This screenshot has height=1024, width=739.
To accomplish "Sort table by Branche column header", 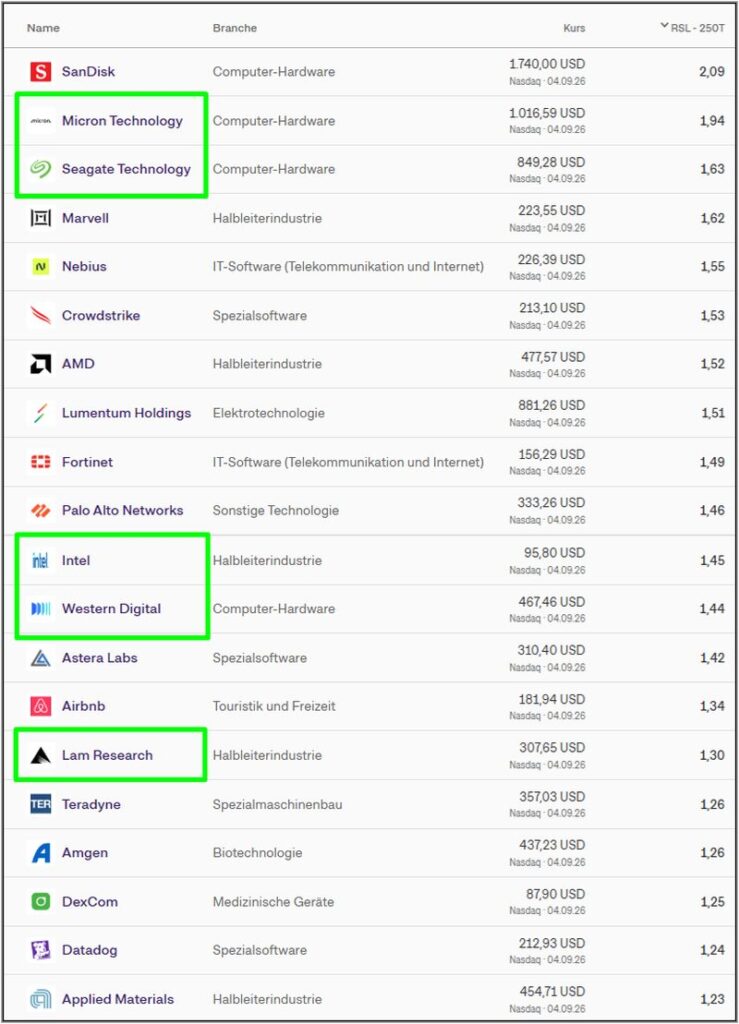I will [234, 28].
